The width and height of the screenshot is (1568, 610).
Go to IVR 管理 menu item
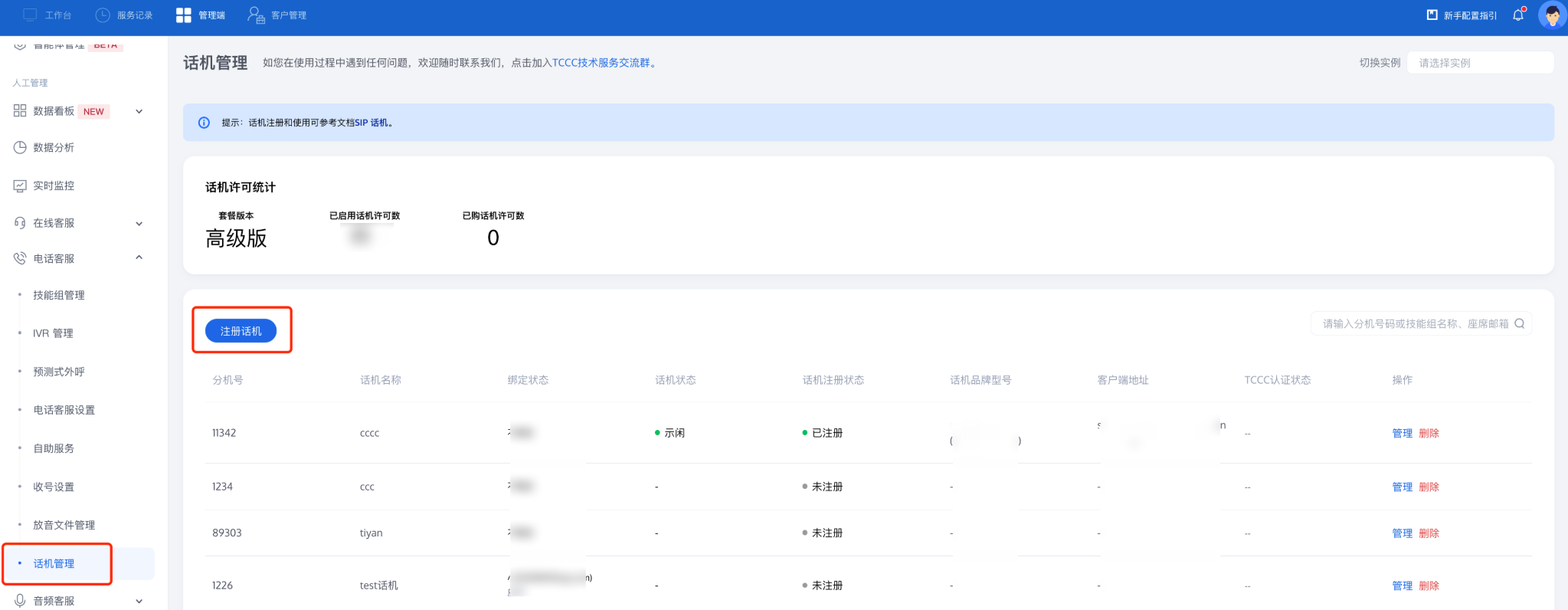coord(53,333)
